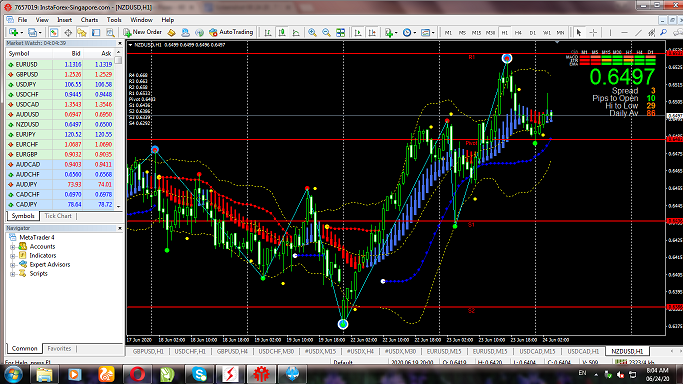Click the New Order button
The width and height of the screenshot is (683, 384).
point(142,32)
